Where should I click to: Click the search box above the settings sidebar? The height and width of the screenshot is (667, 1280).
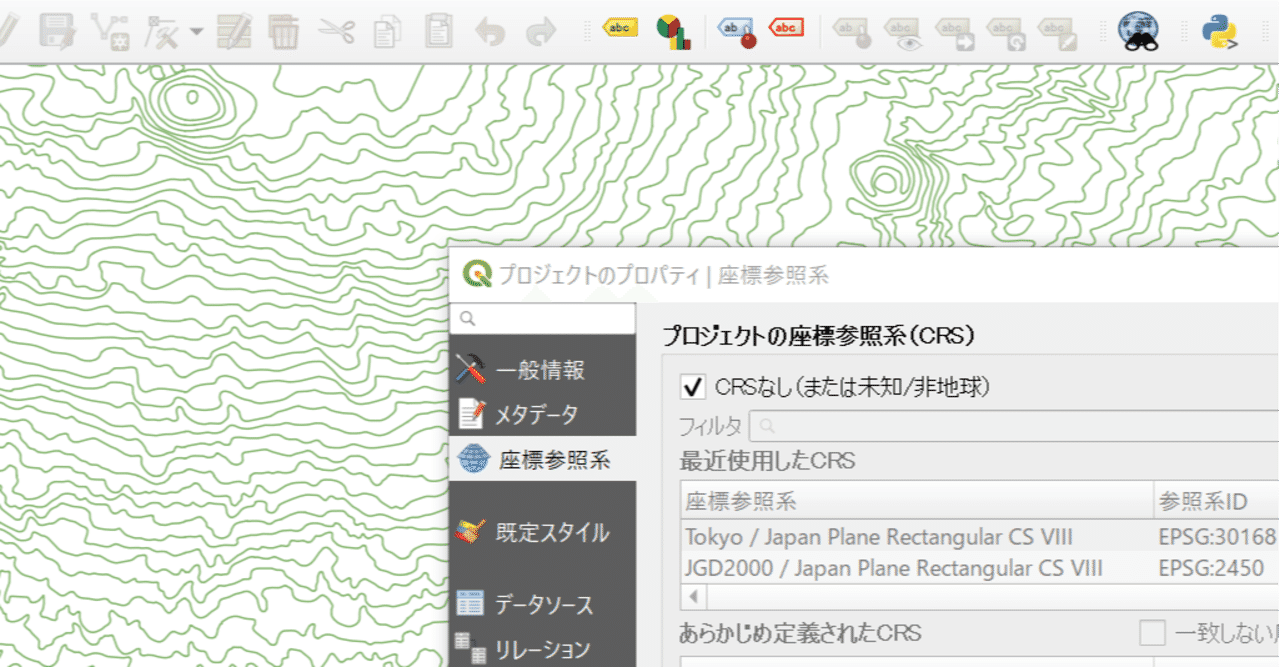543,318
